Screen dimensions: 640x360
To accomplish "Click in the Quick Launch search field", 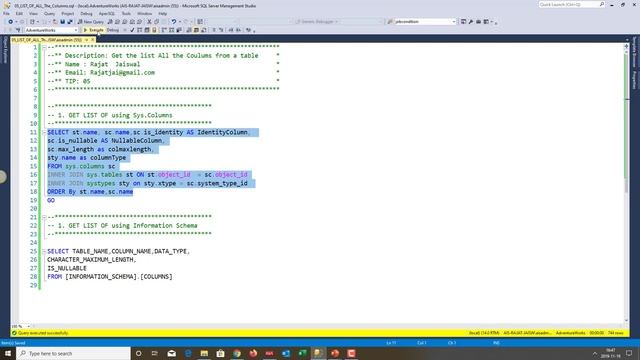I will tap(569, 4).
